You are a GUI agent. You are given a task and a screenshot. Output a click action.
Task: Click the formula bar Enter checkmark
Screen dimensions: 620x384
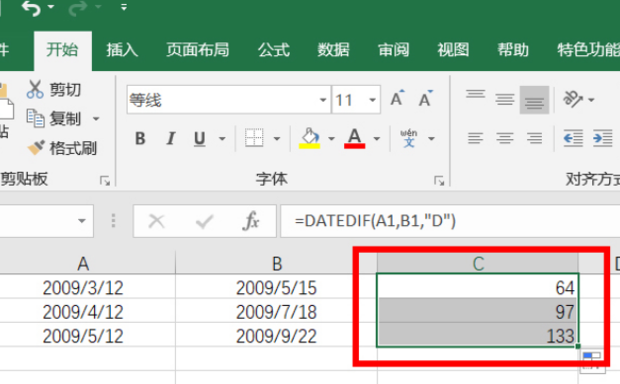[x=204, y=221]
